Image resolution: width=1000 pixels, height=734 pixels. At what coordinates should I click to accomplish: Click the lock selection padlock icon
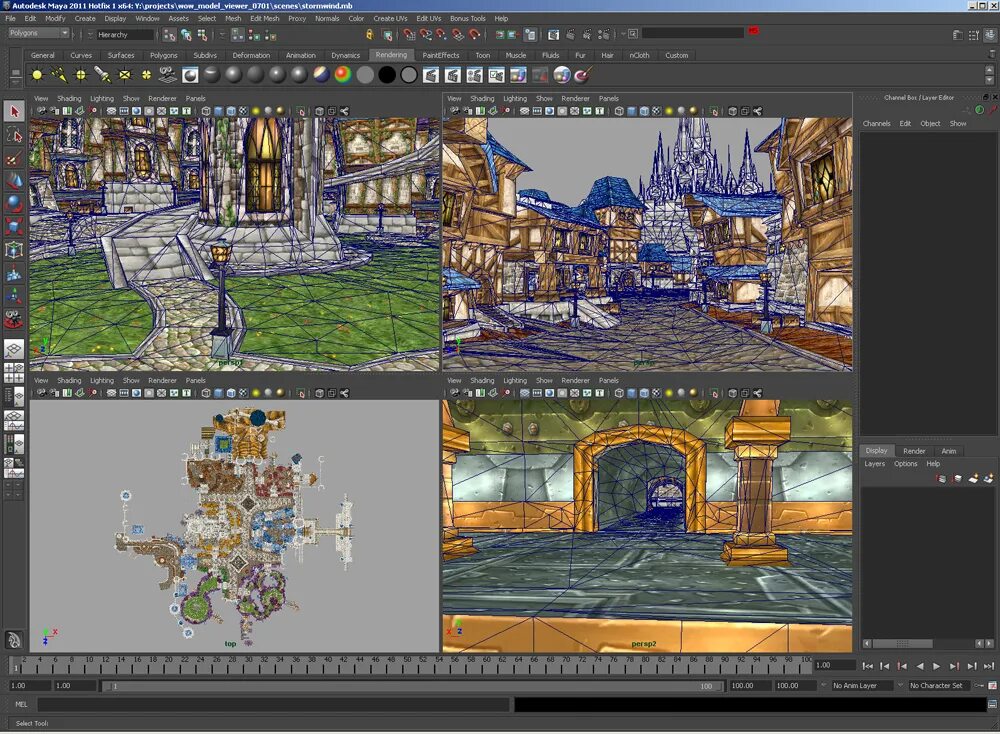[369, 34]
